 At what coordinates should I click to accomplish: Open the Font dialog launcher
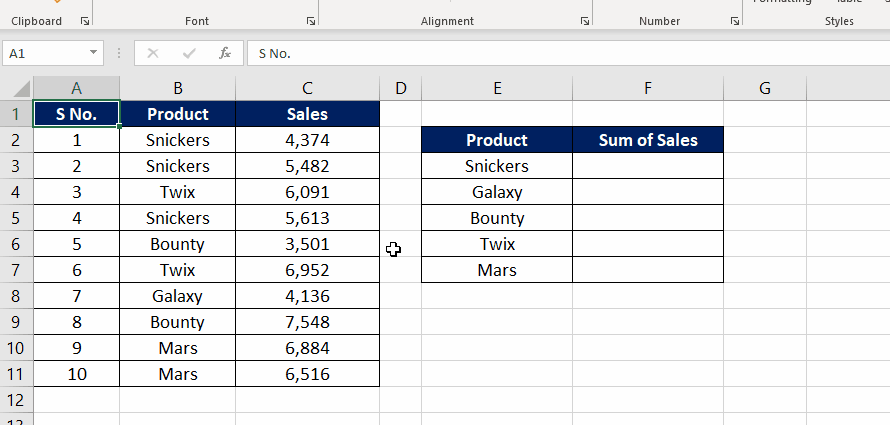[x=310, y=21]
